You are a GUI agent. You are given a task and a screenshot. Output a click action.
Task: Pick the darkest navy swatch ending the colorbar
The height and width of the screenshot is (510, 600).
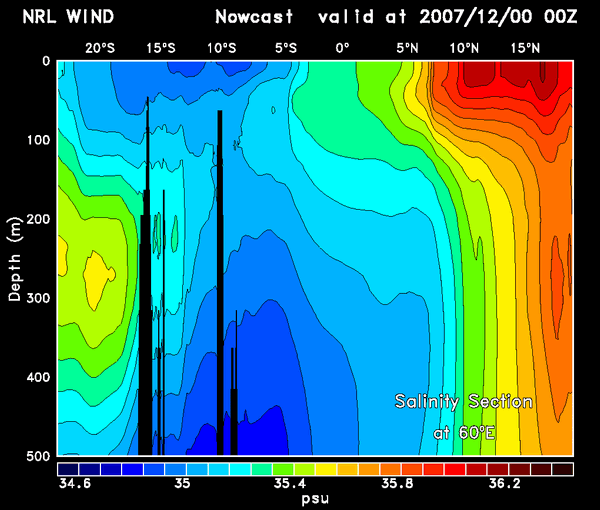(68, 469)
